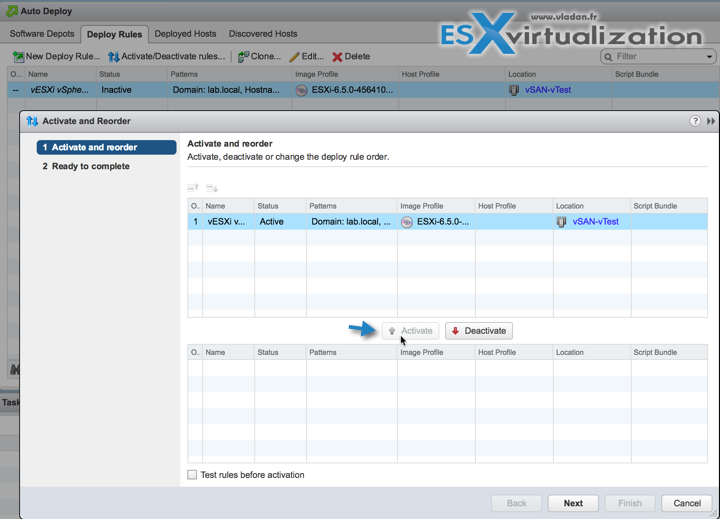720x519 pixels.
Task: Click the Finish button
Action: [x=630, y=503]
